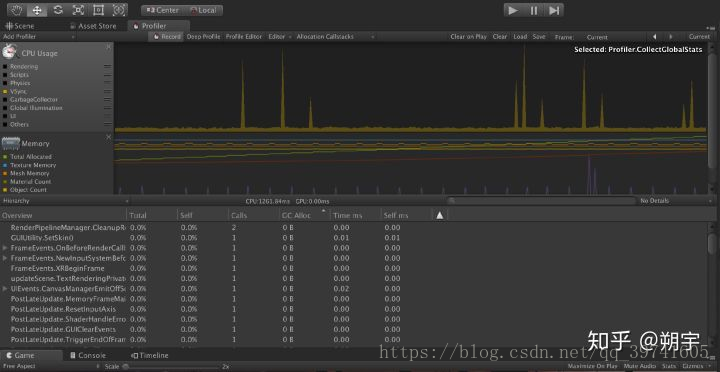Sort by Overview column header

[x=63, y=215]
